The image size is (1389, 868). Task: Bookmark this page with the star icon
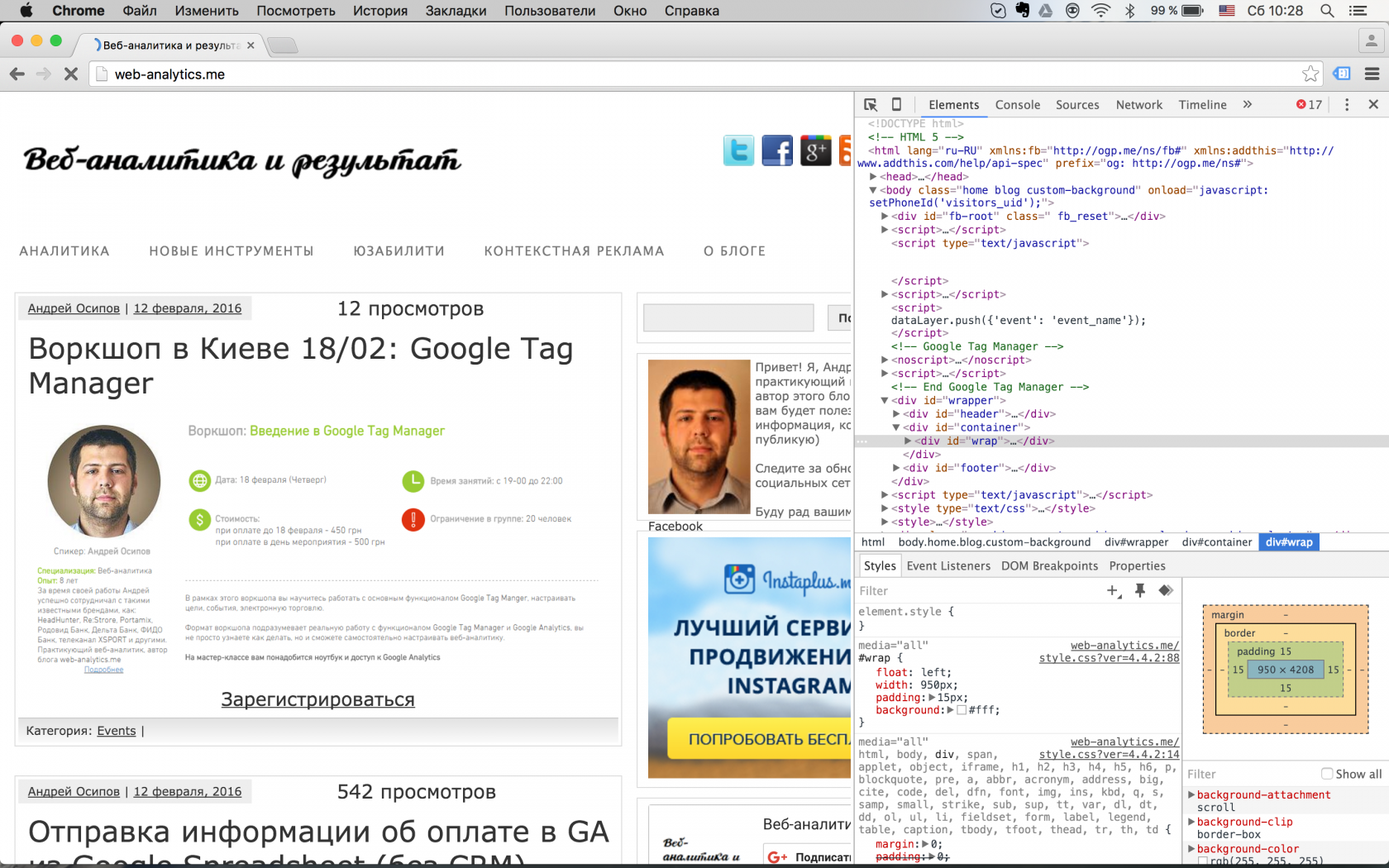[x=1310, y=74]
